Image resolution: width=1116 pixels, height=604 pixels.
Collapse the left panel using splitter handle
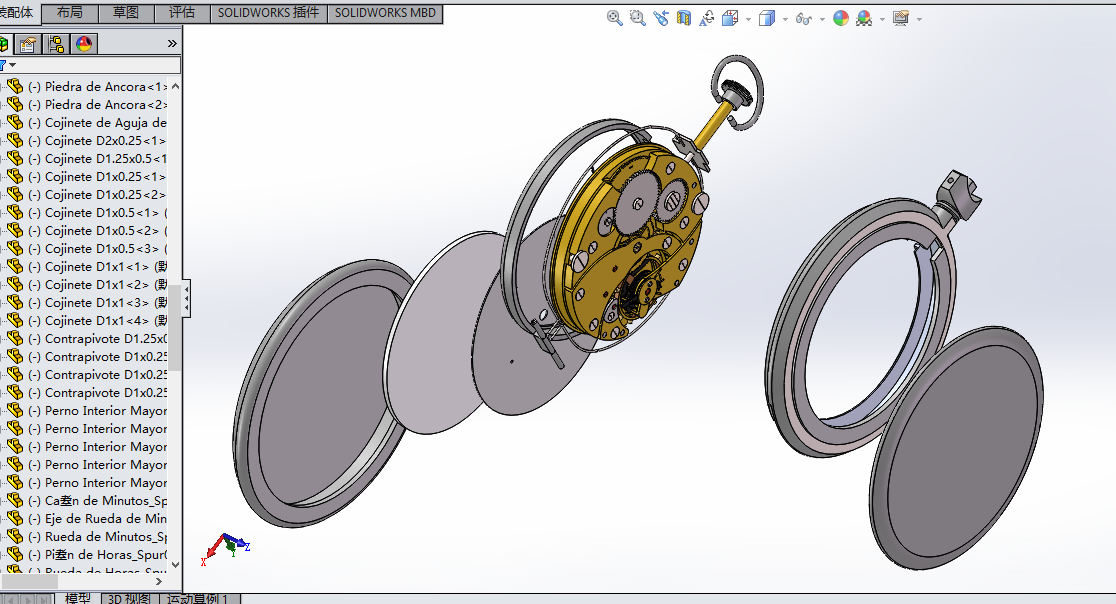pos(186,298)
